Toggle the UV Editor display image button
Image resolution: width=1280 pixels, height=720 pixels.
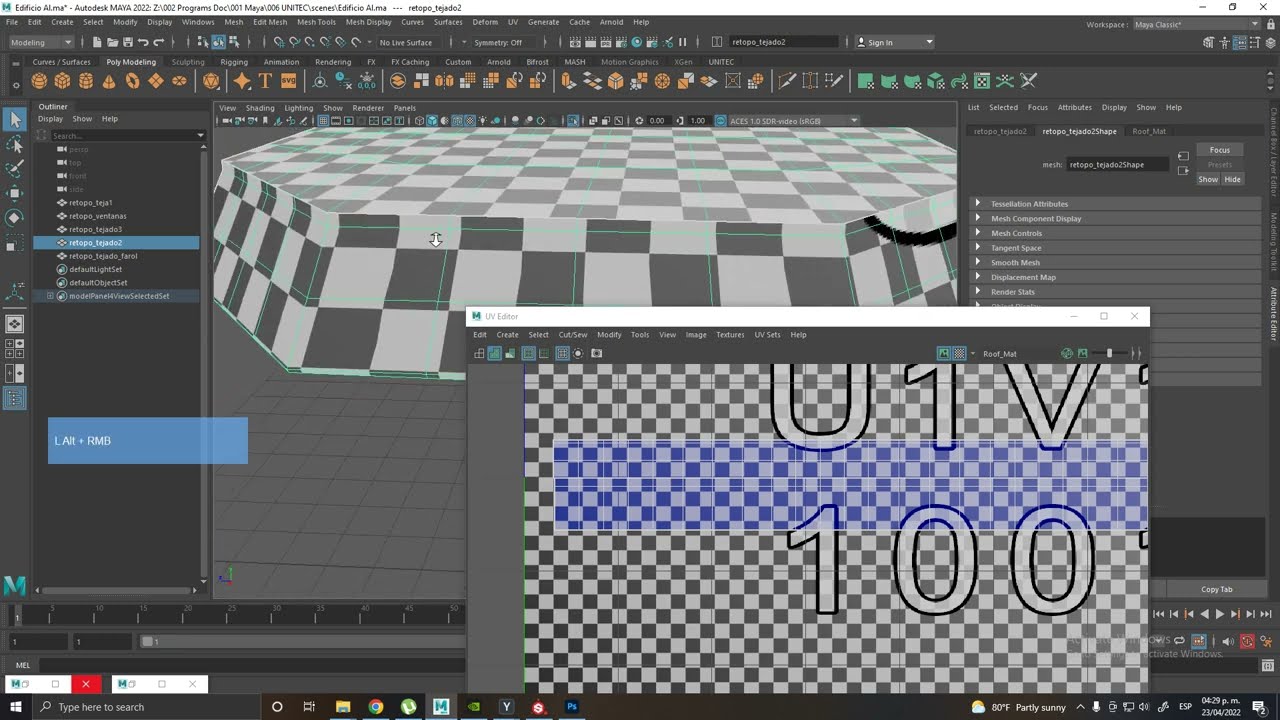pyautogui.click(x=943, y=353)
